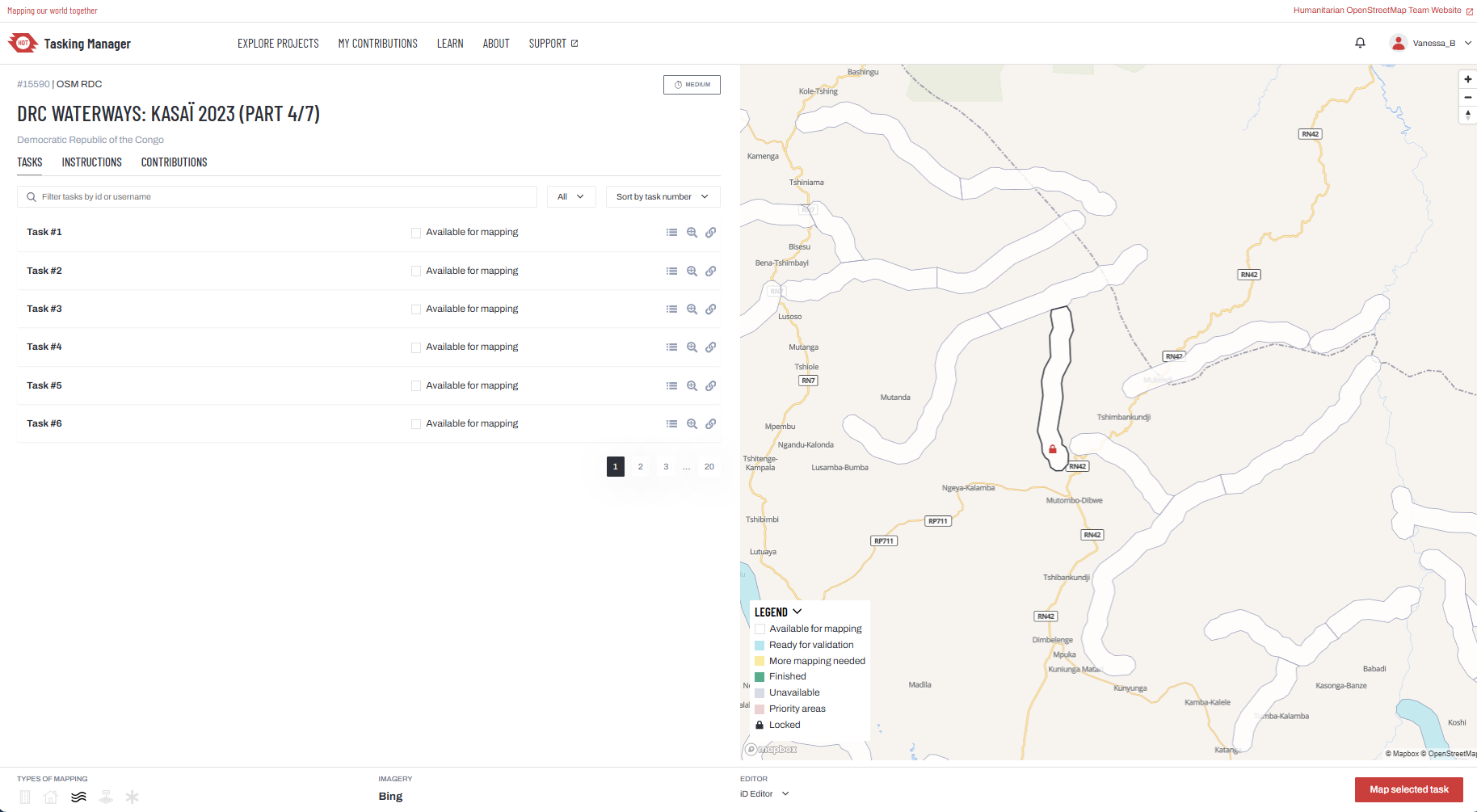Screen dimensions: 1477x812
Task: Click the waterways mapping type icon
Action: point(78,797)
